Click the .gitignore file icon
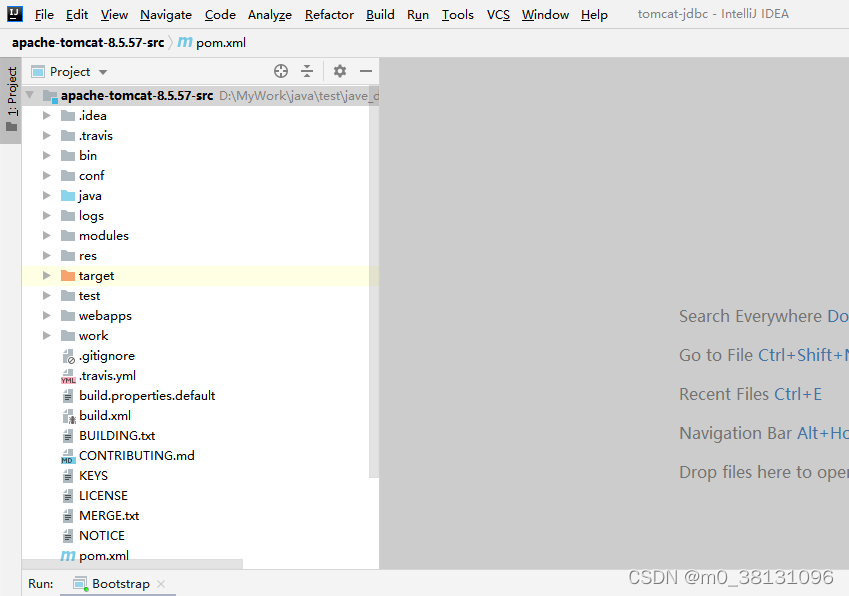The width and height of the screenshot is (849, 596). click(68, 356)
